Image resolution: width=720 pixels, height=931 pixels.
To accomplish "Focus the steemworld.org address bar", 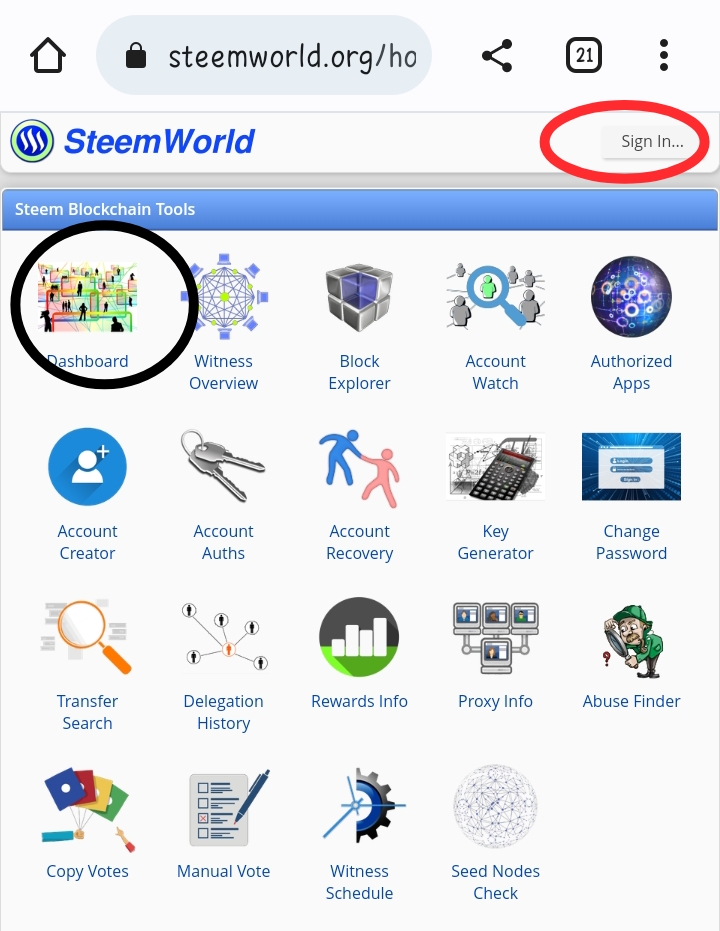I will tap(264, 55).
